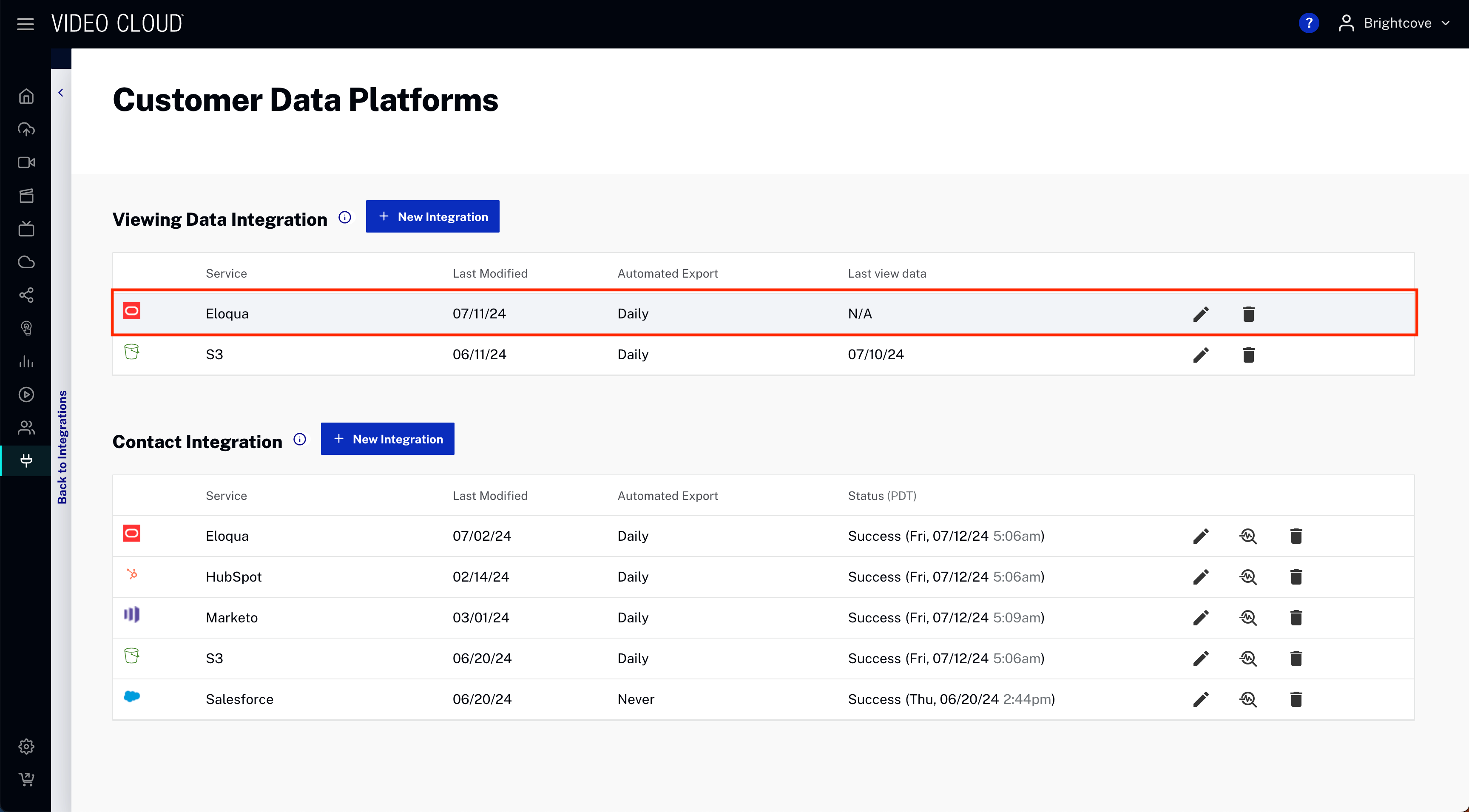Image resolution: width=1469 pixels, height=812 pixels.
Task: Show info tooltip for Contact Integration
Action: coord(299,439)
